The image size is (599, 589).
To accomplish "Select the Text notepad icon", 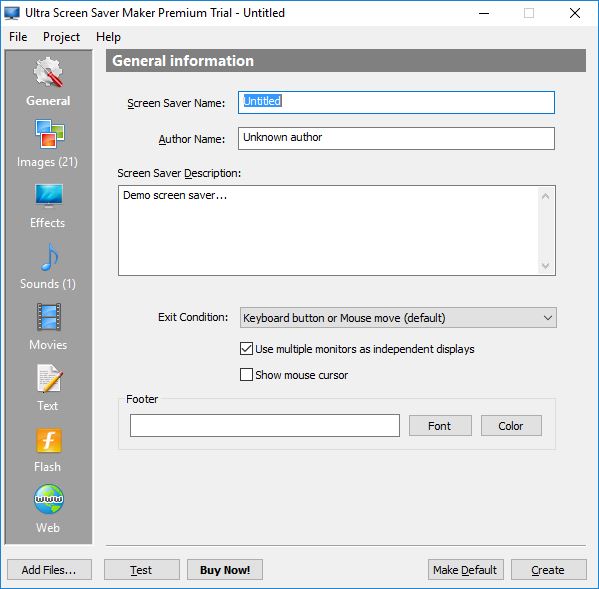I will pos(49,379).
